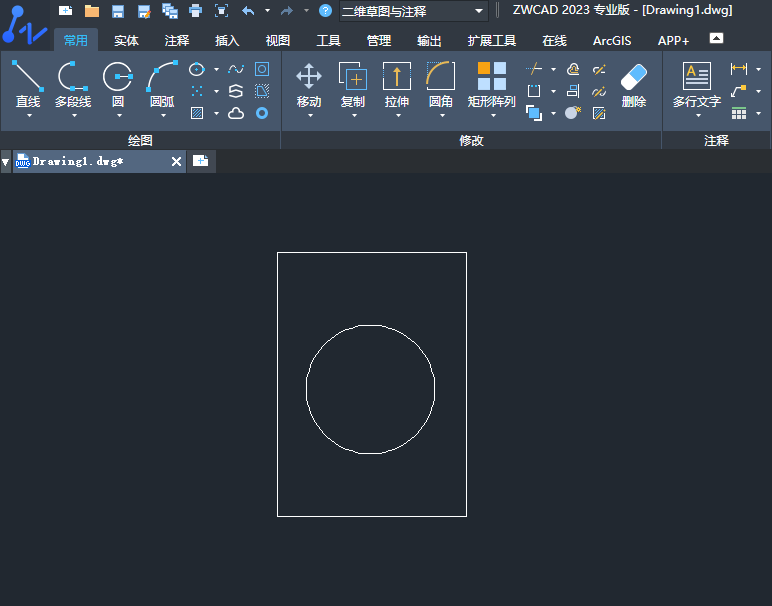This screenshot has width=772, height=606.
Task: Click the multiple points tool icon
Action: coord(197,91)
